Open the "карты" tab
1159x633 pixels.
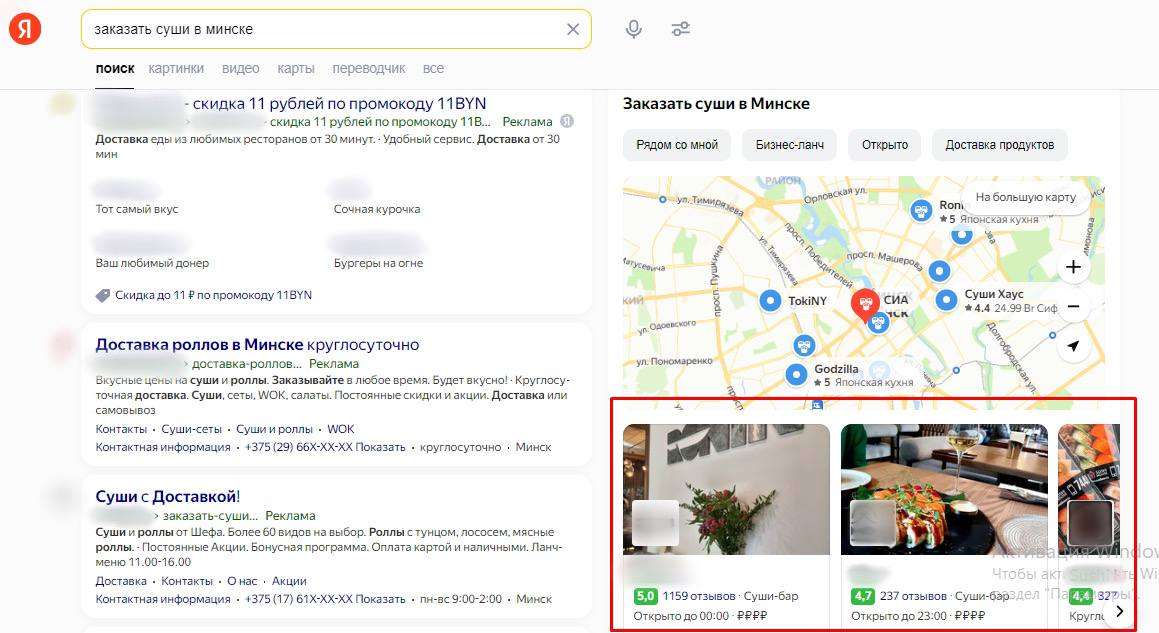(x=296, y=69)
